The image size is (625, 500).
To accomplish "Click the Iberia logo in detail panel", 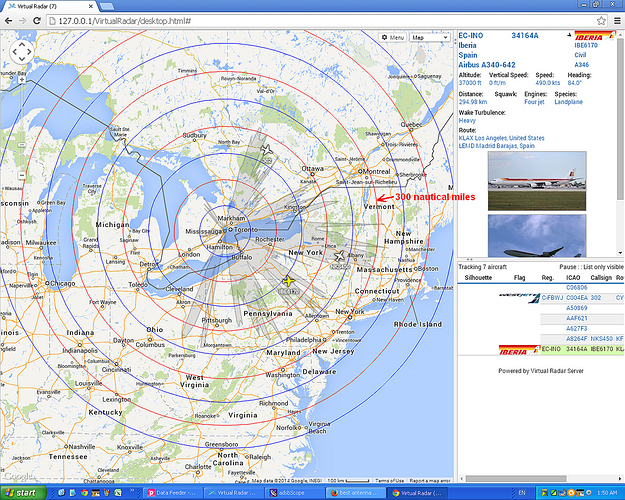I will click(x=594, y=36).
